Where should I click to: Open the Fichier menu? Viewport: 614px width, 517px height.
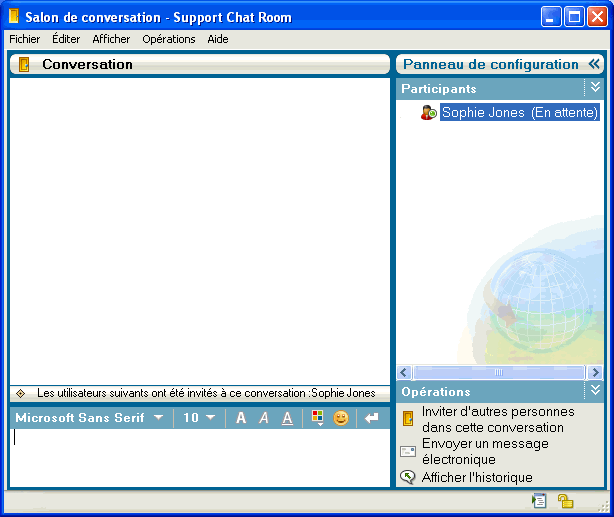coord(25,39)
